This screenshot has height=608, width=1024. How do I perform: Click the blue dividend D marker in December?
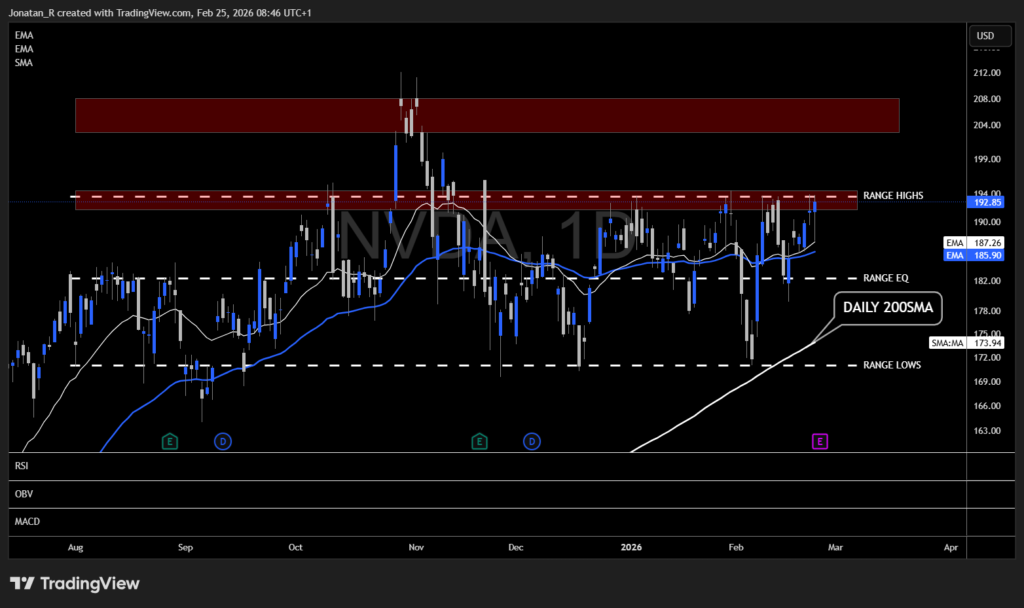click(532, 440)
